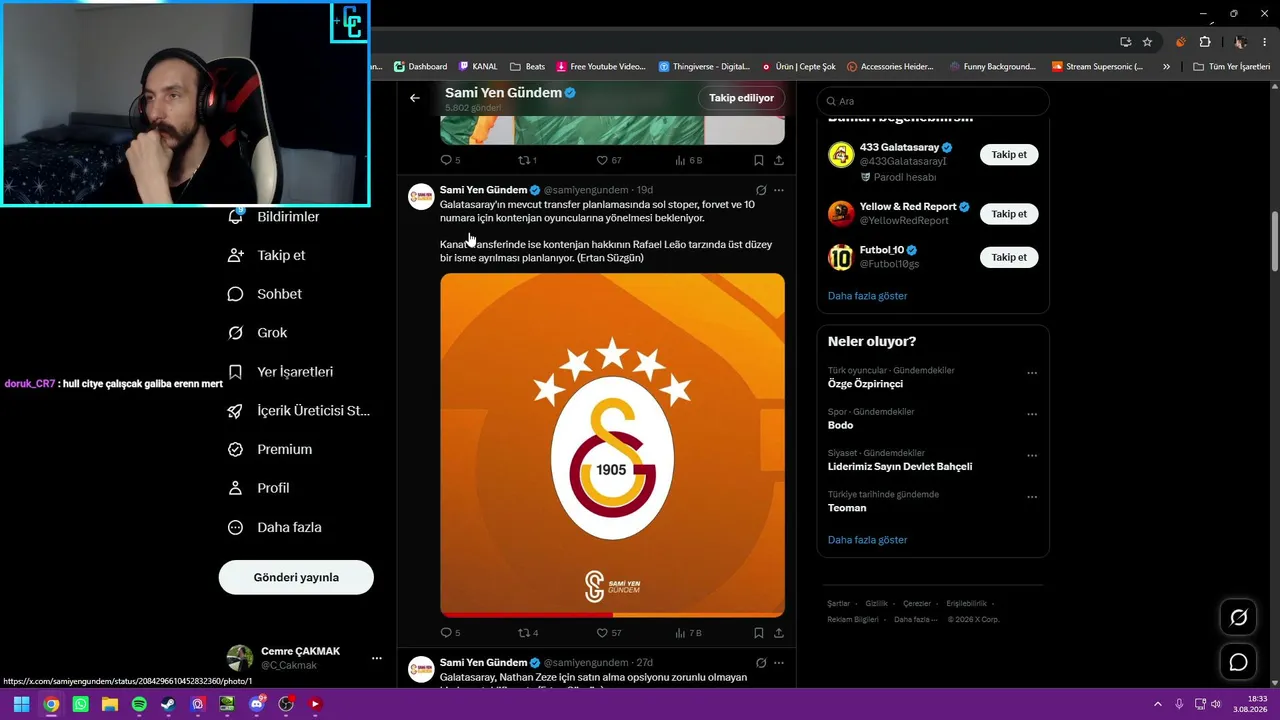The height and width of the screenshot is (720, 1280).
Task: Open the Teoman trending topic
Action: [x=847, y=508]
